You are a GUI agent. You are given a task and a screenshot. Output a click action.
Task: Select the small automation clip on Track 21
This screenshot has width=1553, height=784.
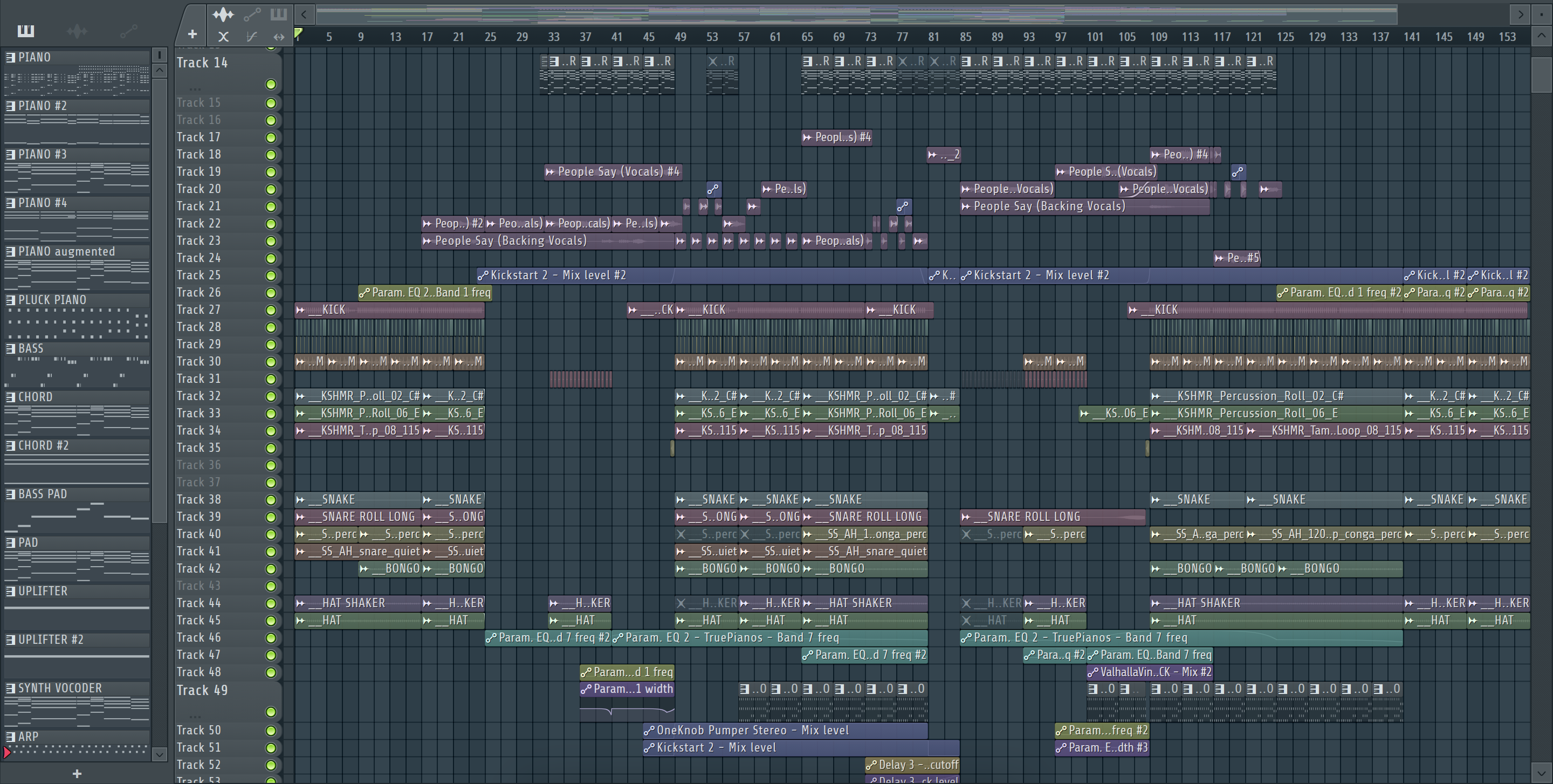point(903,206)
